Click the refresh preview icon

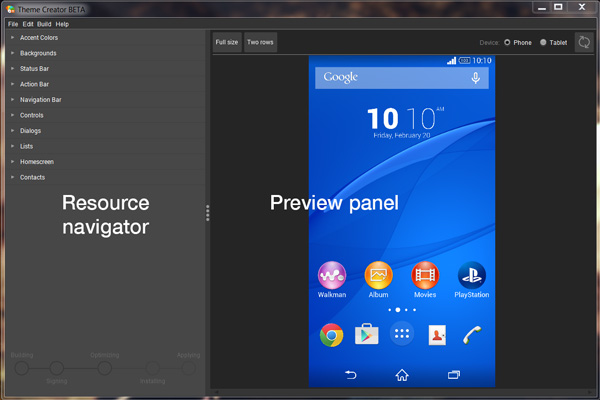point(583,43)
